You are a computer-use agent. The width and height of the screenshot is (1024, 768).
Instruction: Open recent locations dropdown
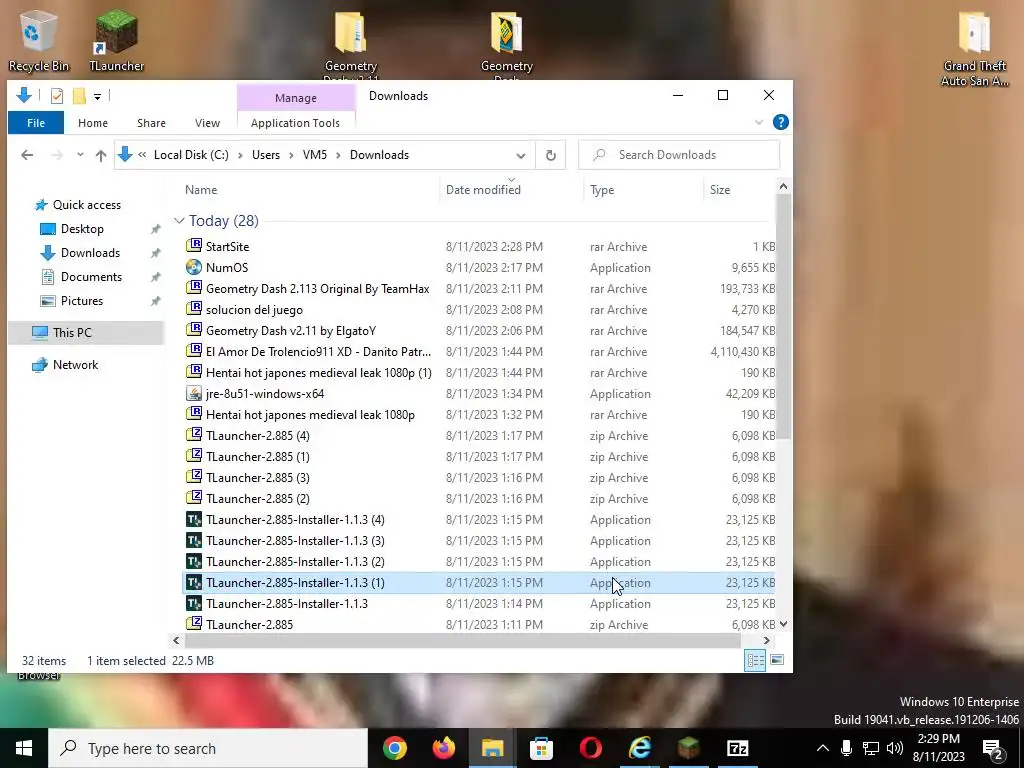pyautogui.click(x=80, y=155)
